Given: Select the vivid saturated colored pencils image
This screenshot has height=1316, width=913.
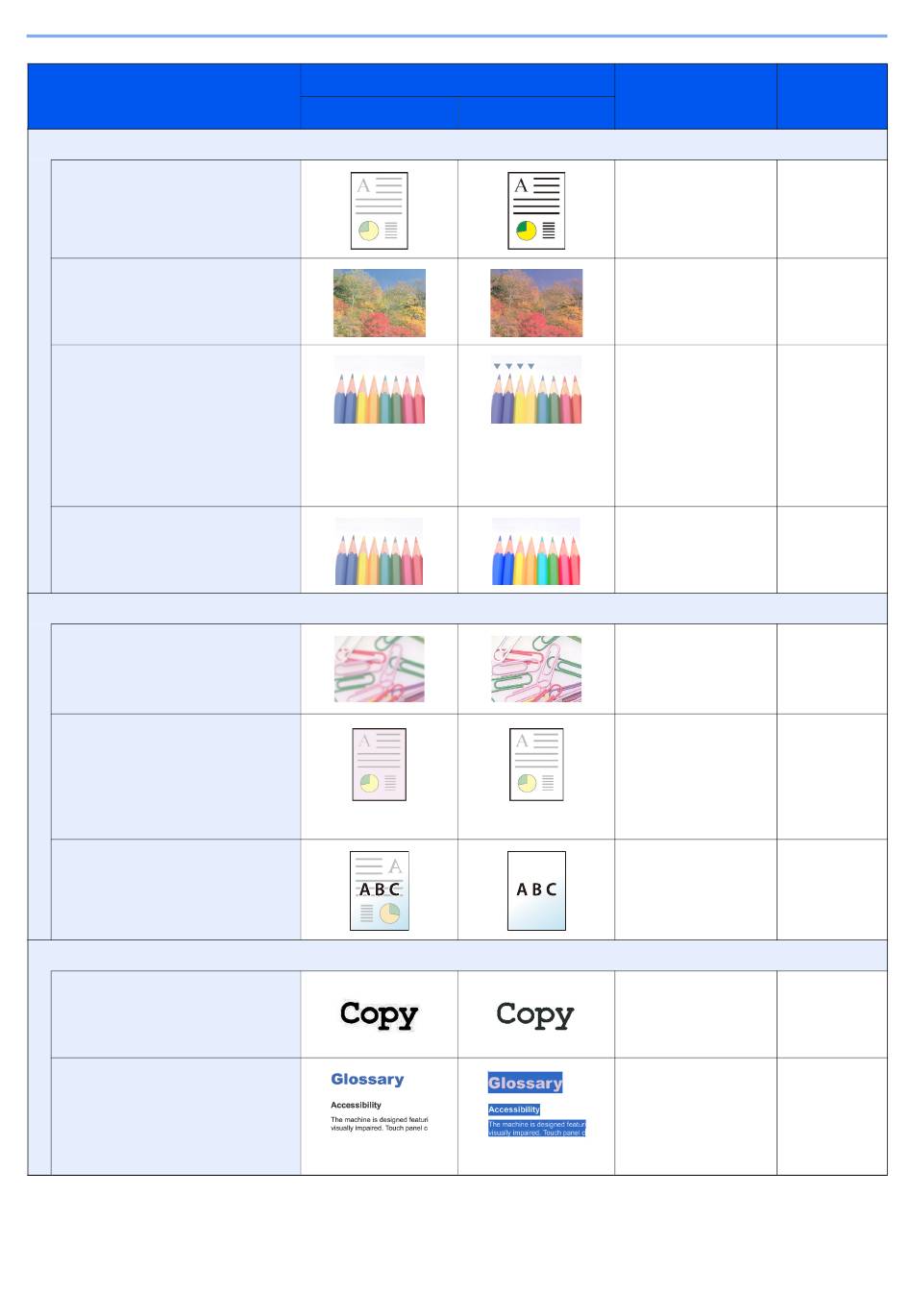Looking at the screenshot, I should click(536, 551).
